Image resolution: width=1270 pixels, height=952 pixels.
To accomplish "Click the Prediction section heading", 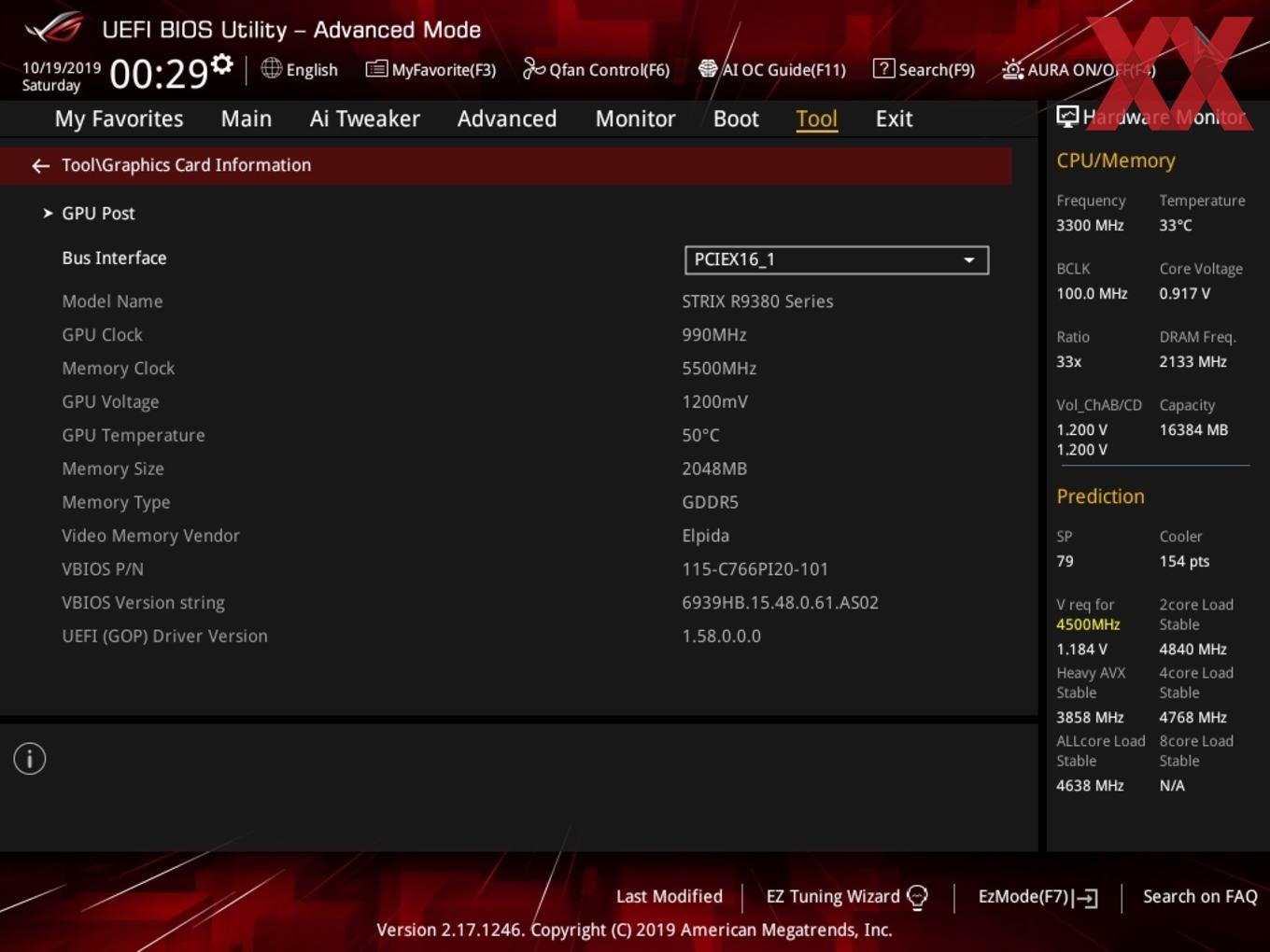I will tap(1100, 497).
